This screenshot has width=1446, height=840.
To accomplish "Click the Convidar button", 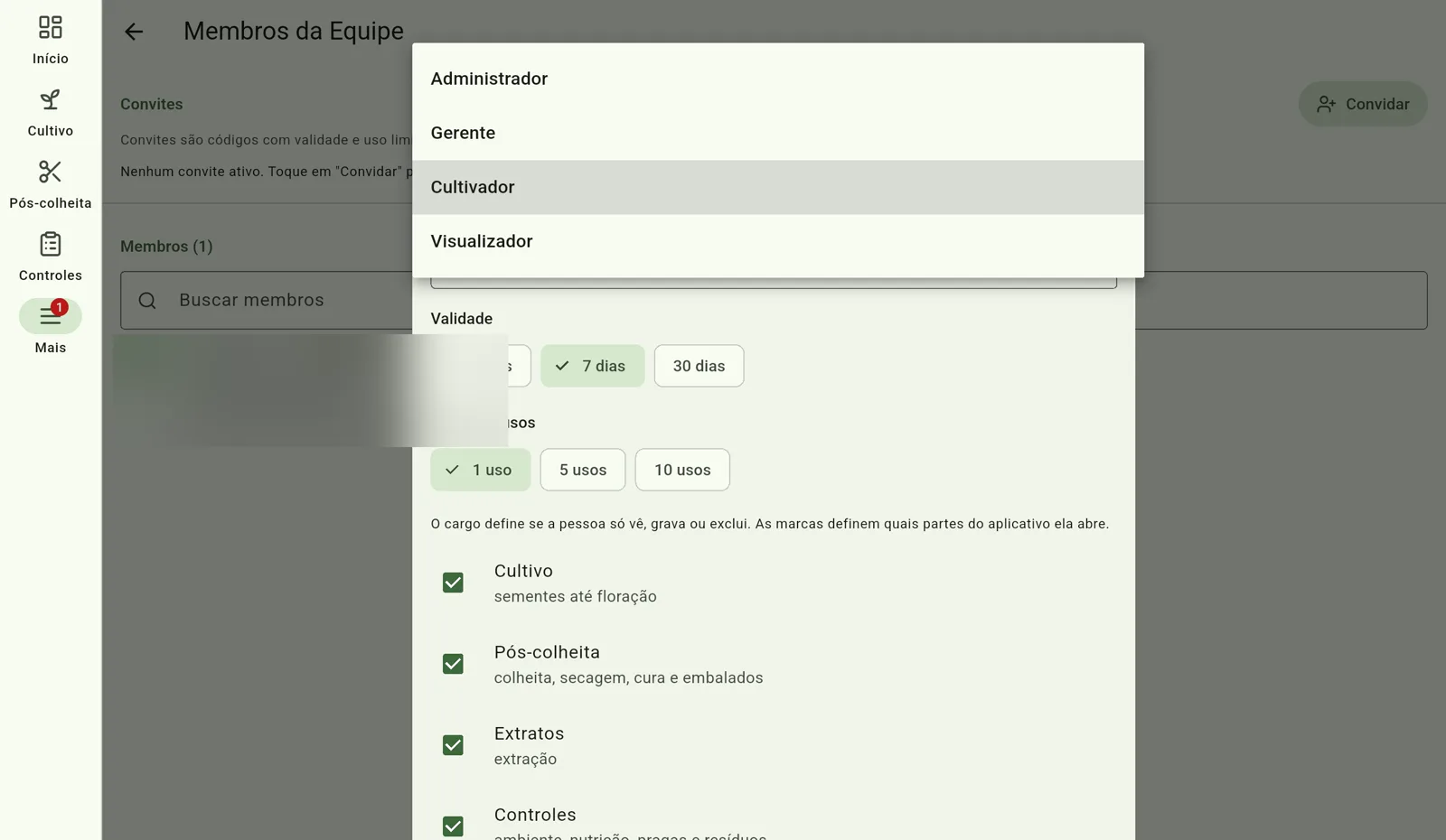I will pyautogui.click(x=1363, y=104).
